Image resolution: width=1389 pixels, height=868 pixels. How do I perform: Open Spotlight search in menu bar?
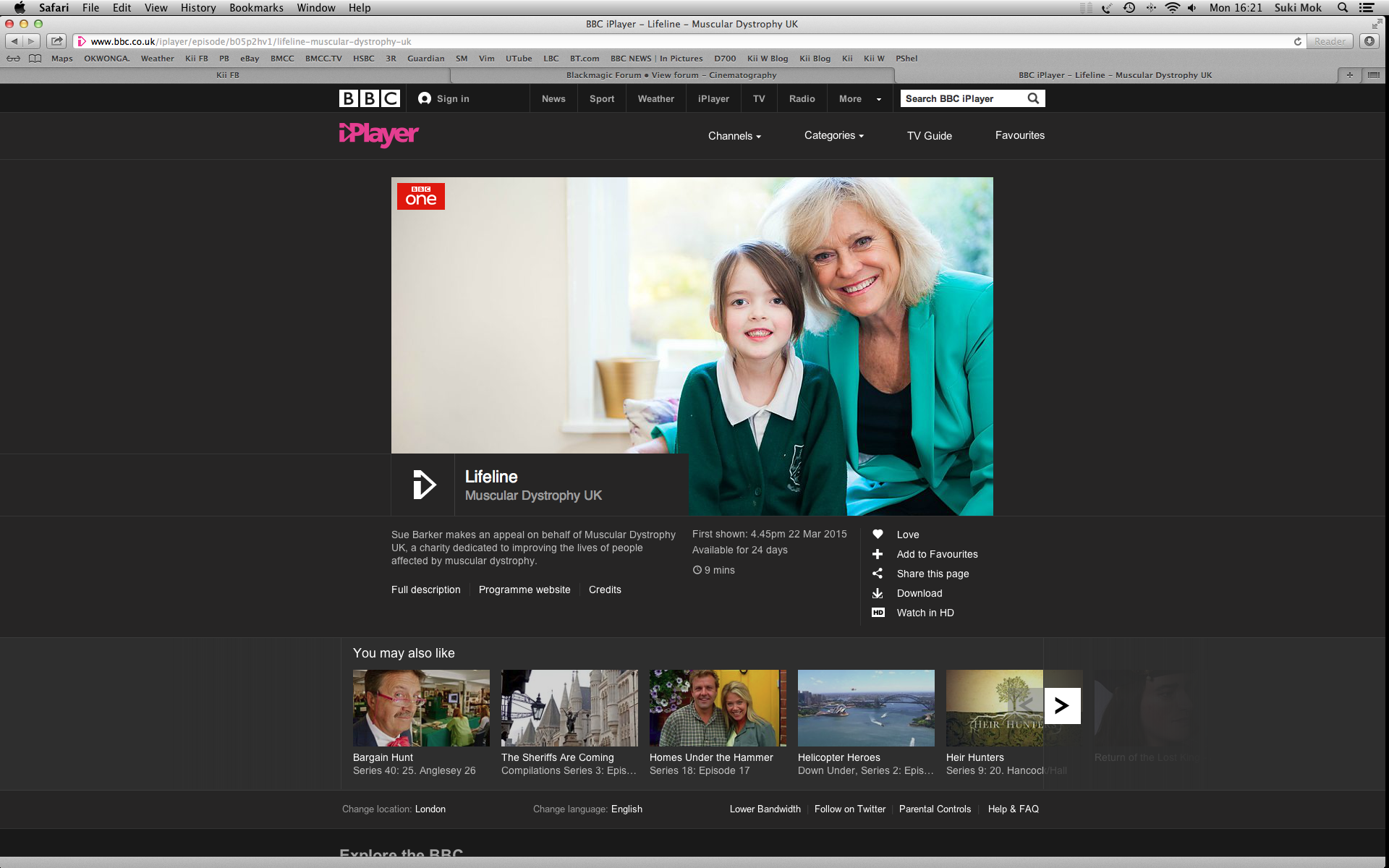[x=1343, y=8]
